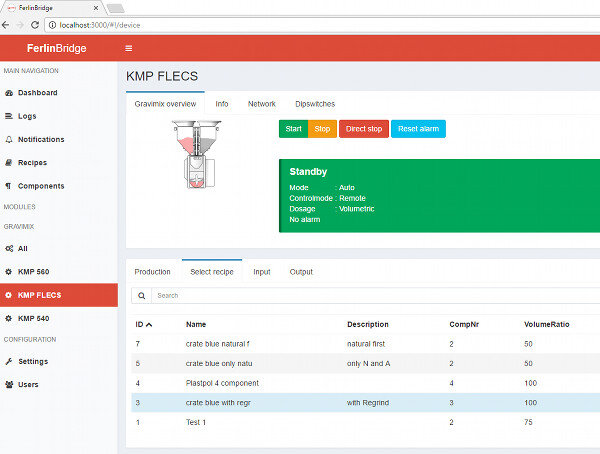Click the recipe Search input field

[375, 296]
